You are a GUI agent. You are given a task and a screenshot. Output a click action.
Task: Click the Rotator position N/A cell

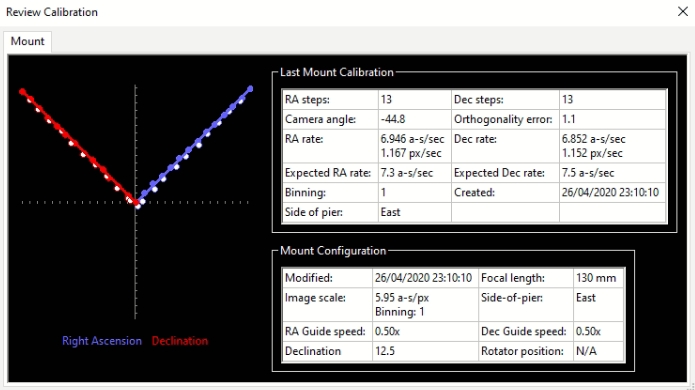coord(598,351)
